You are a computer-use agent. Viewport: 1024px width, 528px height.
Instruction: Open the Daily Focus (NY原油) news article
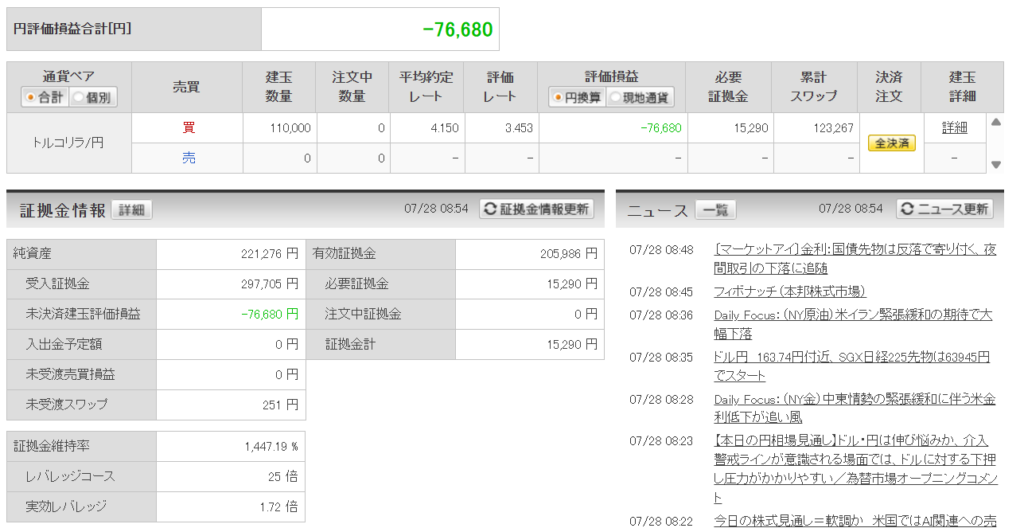click(853, 324)
